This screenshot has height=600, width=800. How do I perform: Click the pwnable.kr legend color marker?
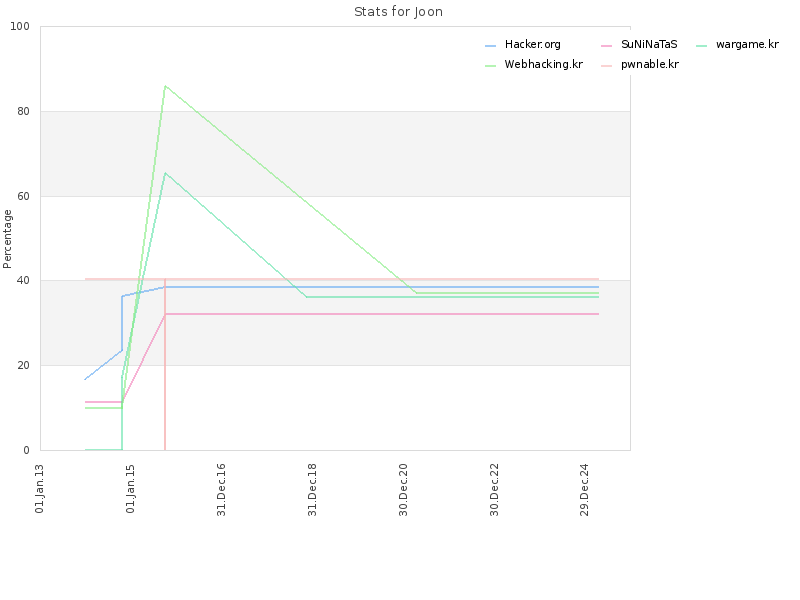click(x=607, y=66)
